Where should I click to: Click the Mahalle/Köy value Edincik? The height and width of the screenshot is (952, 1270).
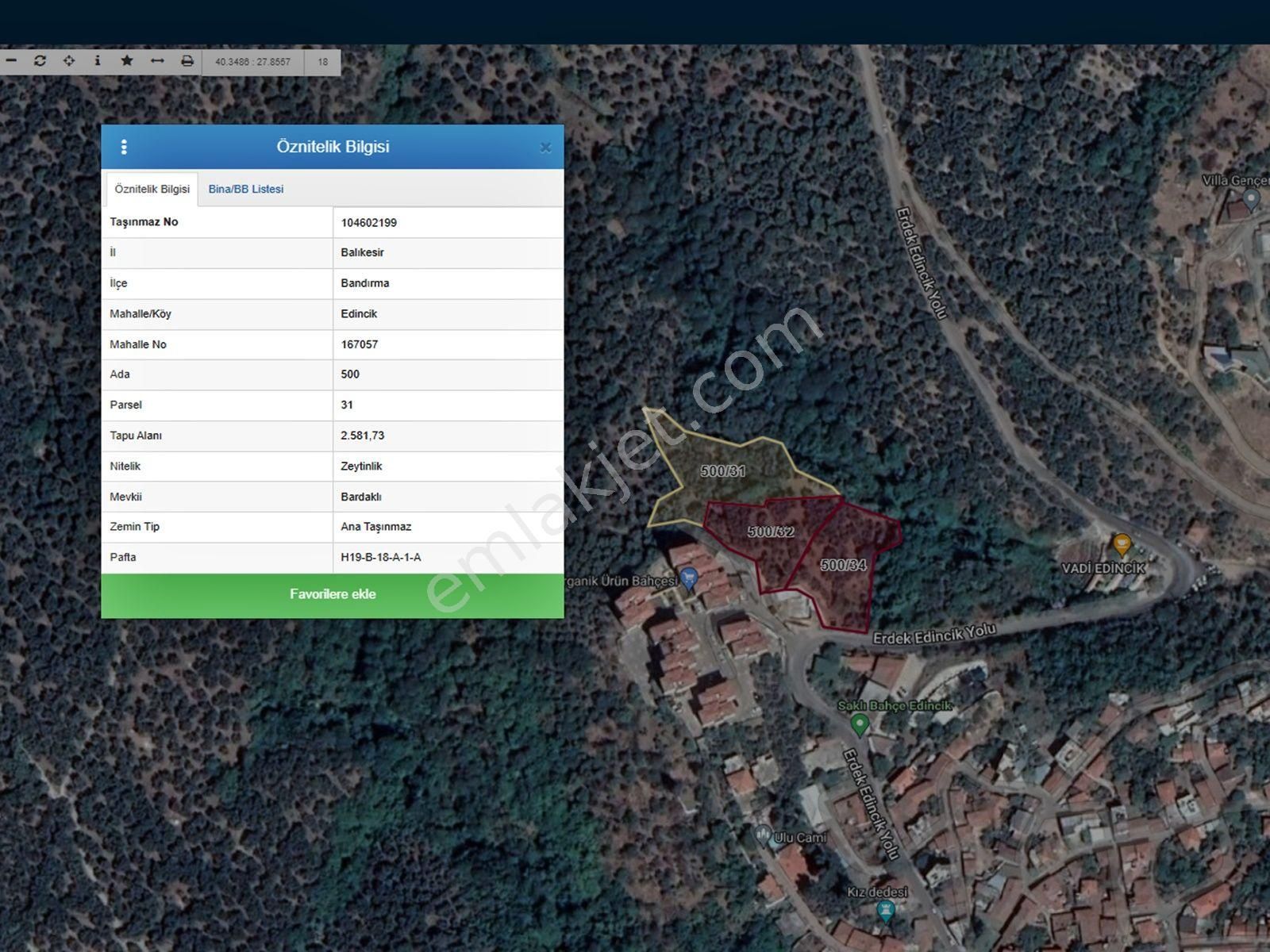360,314
